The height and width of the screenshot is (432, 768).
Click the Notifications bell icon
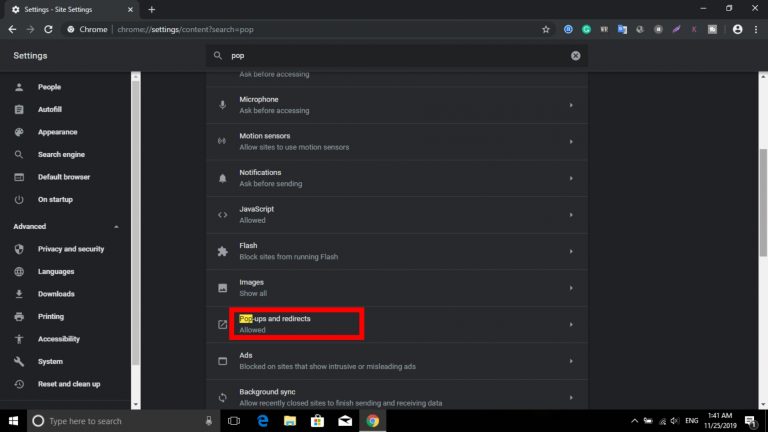[222, 178]
